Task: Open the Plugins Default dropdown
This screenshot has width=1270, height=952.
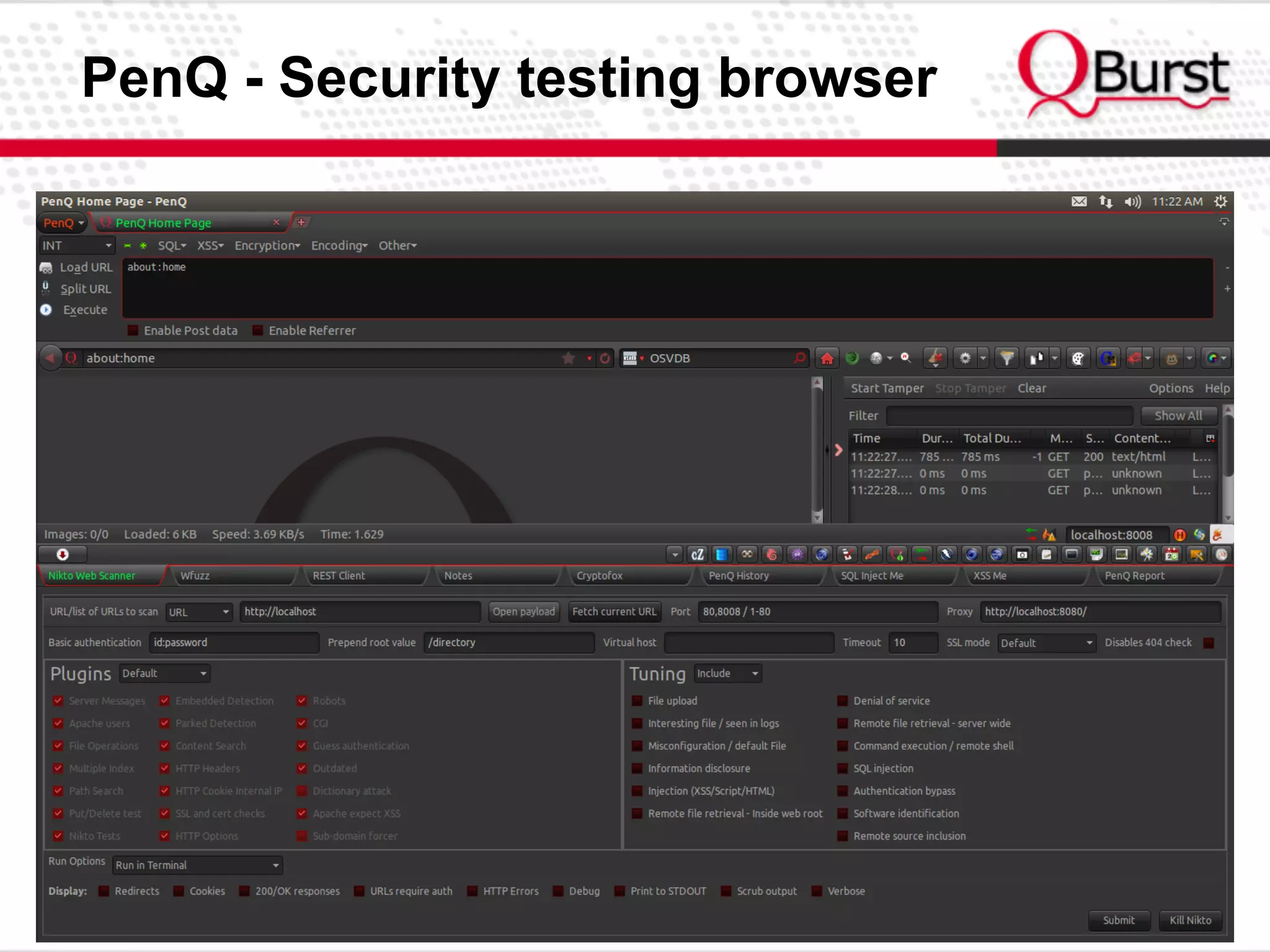Action: pos(164,674)
